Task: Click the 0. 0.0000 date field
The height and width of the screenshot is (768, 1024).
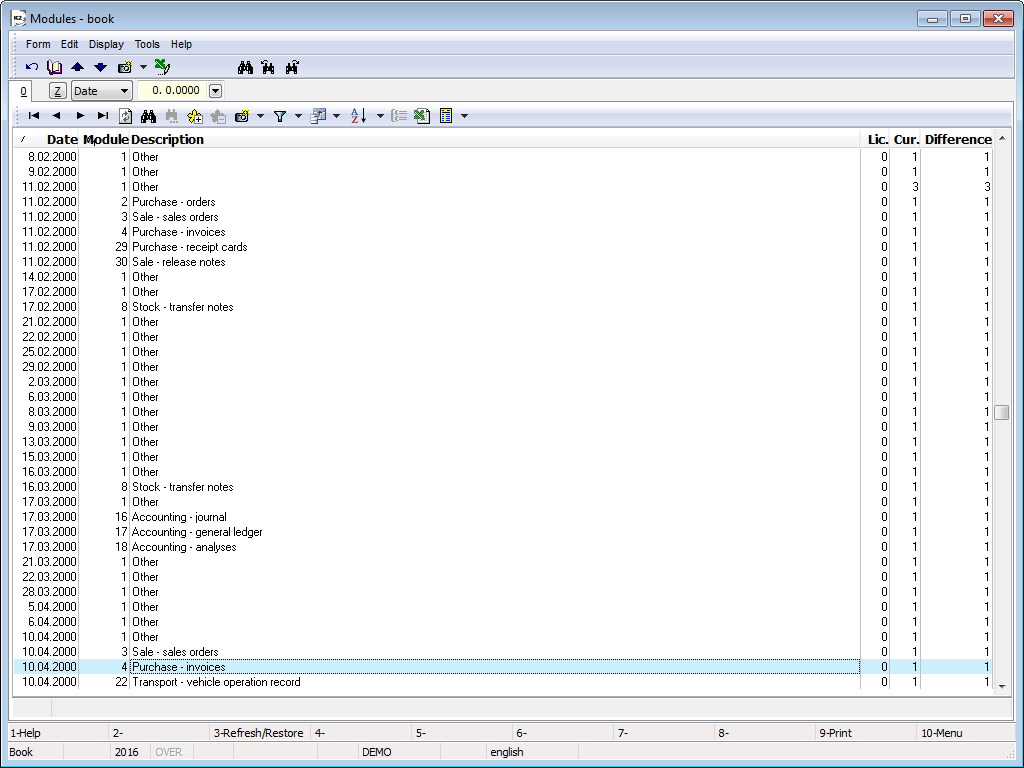Action: pyautogui.click(x=172, y=90)
